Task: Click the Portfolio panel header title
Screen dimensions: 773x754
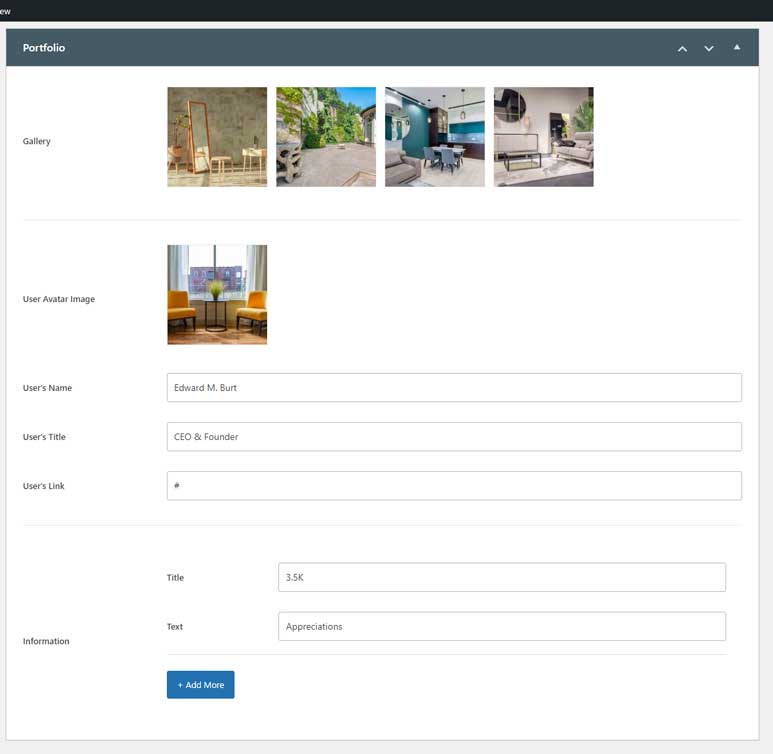Action: point(44,48)
